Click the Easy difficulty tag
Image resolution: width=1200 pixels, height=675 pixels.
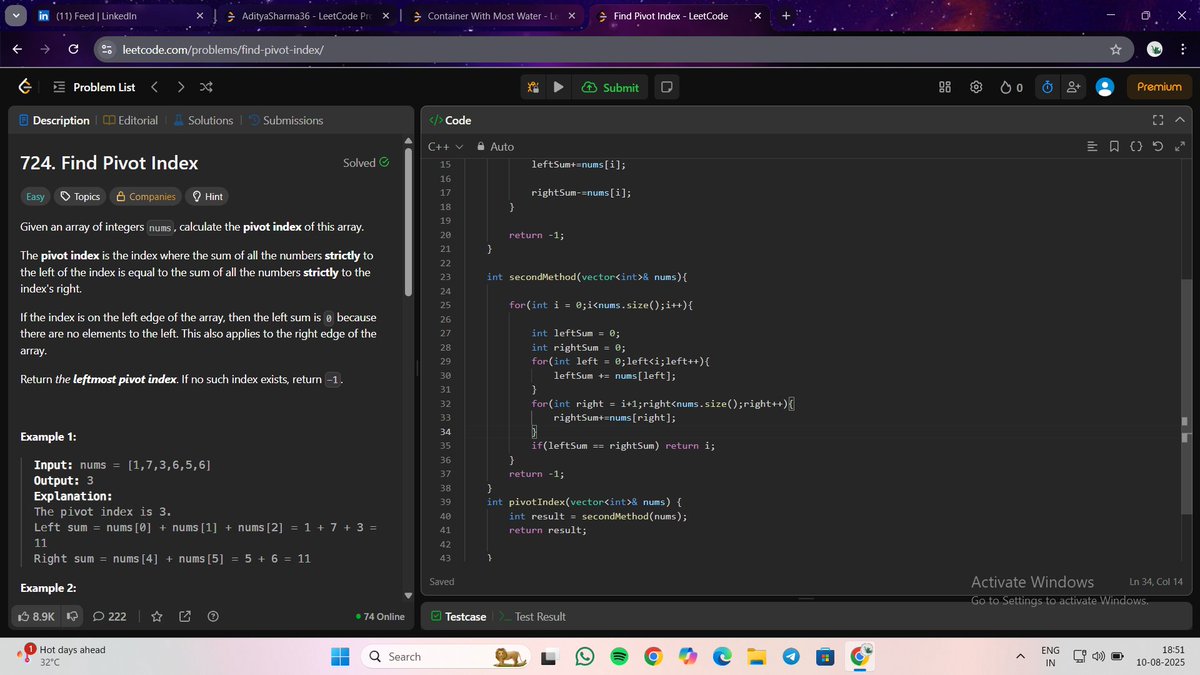[35, 196]
